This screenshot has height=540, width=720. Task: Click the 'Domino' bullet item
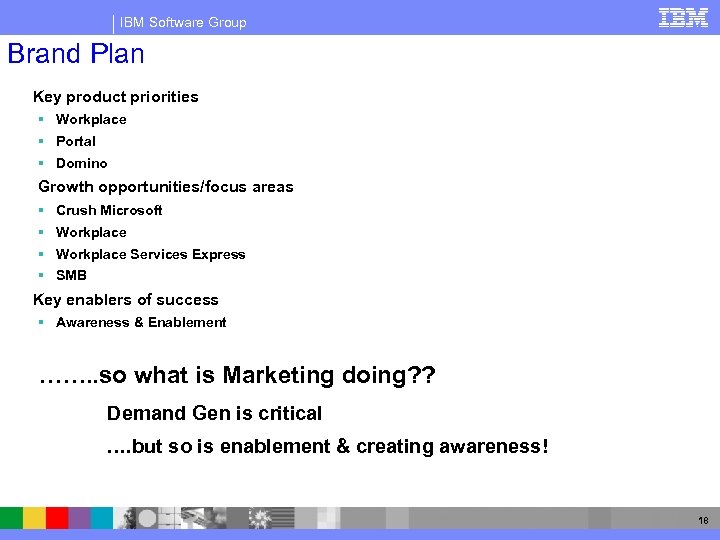tap(82, 163)
